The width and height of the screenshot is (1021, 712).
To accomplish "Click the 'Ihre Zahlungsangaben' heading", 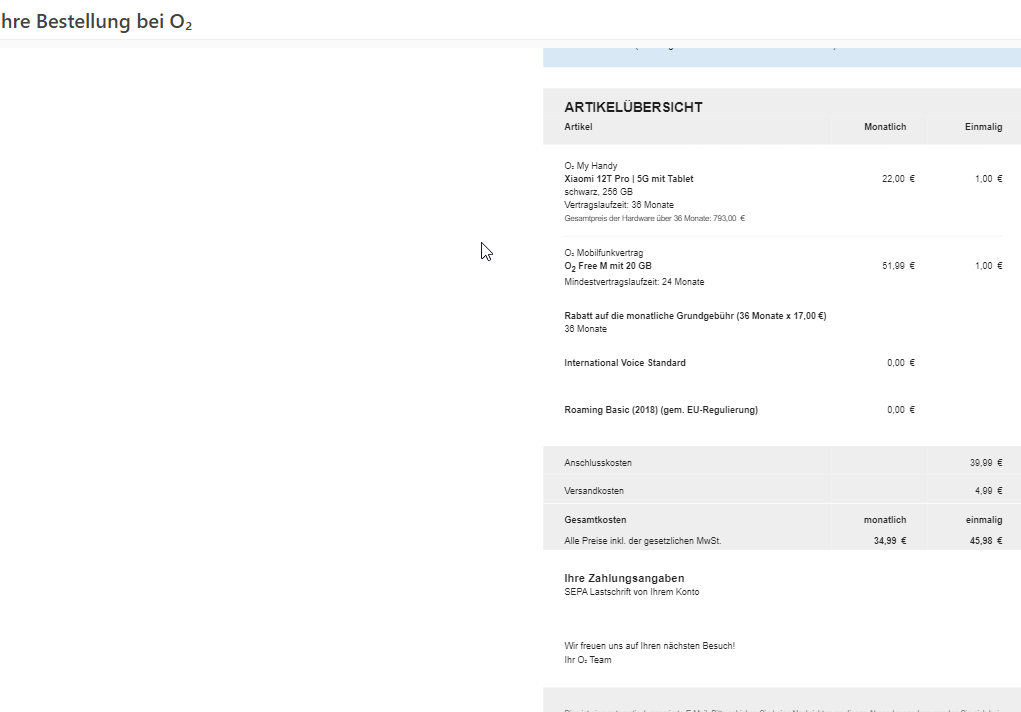I will tap(624, 578).
